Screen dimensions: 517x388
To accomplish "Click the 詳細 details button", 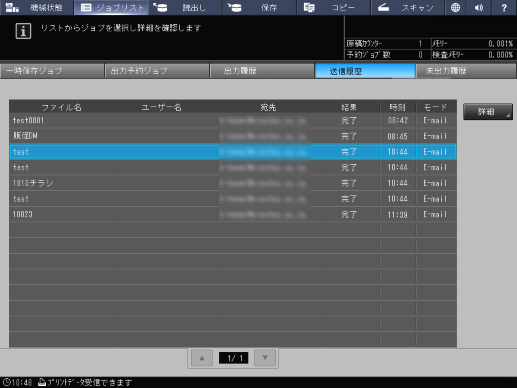I will click(x=488, y=112).
